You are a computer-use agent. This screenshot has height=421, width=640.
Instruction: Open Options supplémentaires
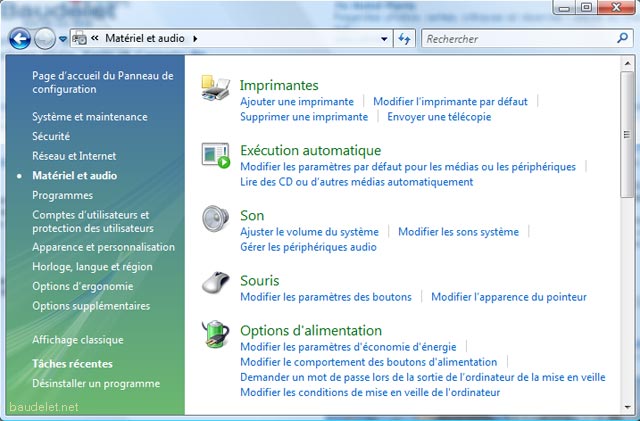tap(91, 306)
